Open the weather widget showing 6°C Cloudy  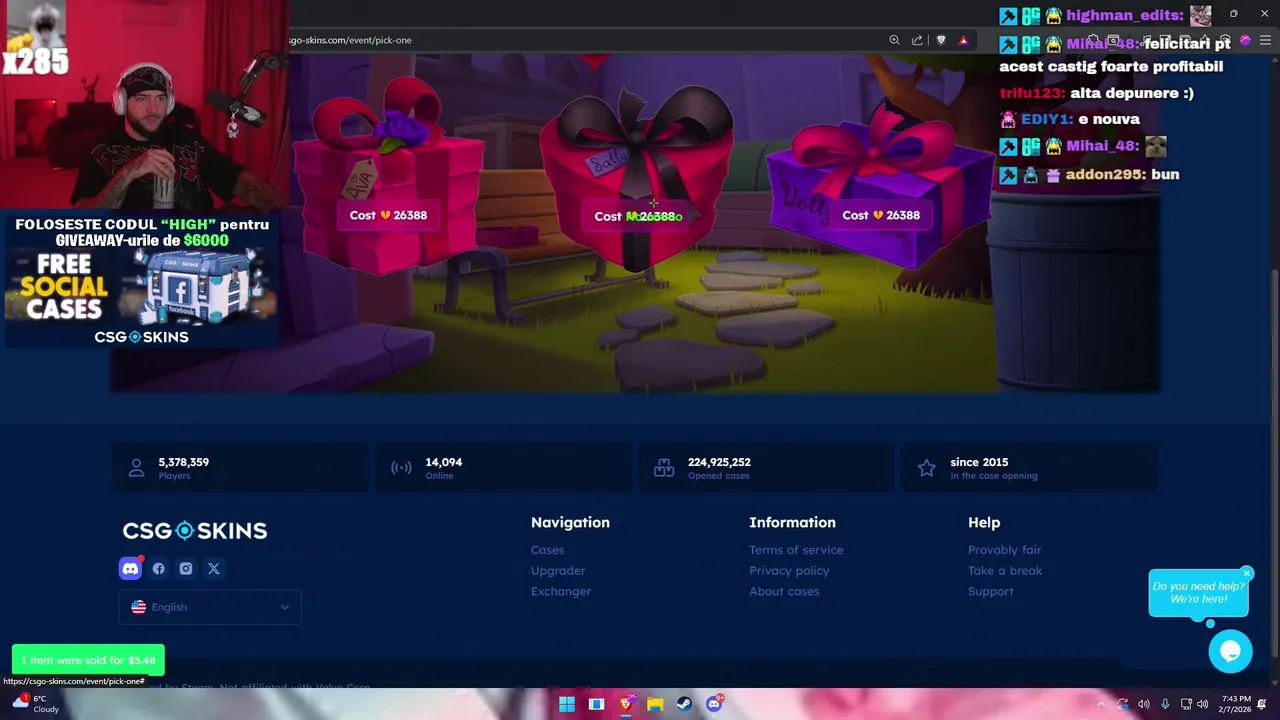pos(35,704)
